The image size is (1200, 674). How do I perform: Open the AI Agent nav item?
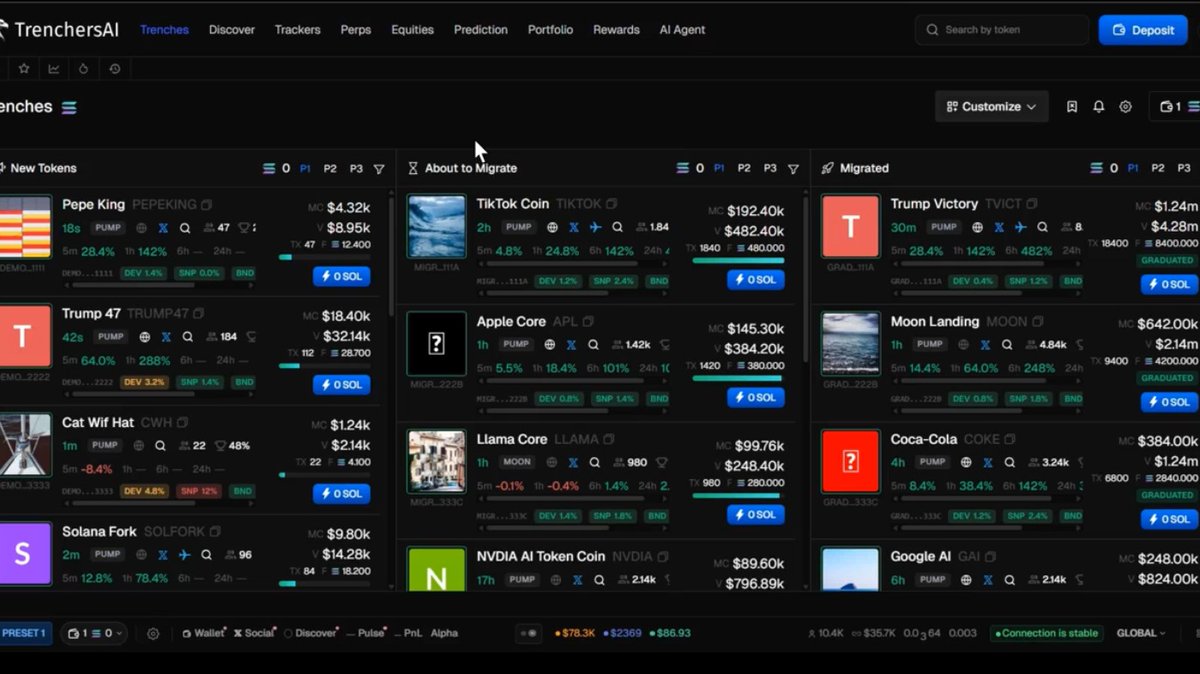pyautogui.click(x=682, y=30)
